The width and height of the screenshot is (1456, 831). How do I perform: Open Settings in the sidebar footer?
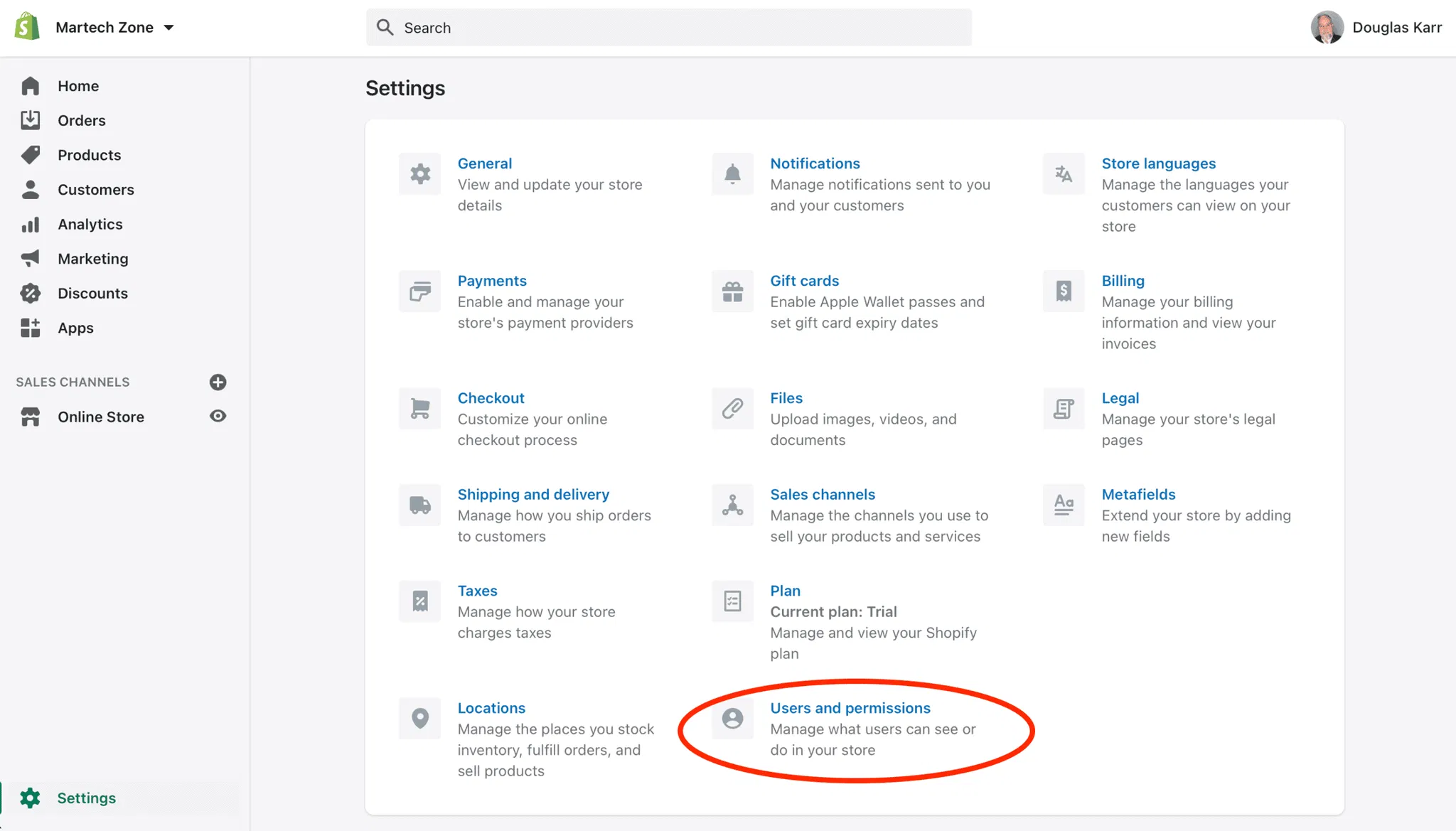pos(86,798)
